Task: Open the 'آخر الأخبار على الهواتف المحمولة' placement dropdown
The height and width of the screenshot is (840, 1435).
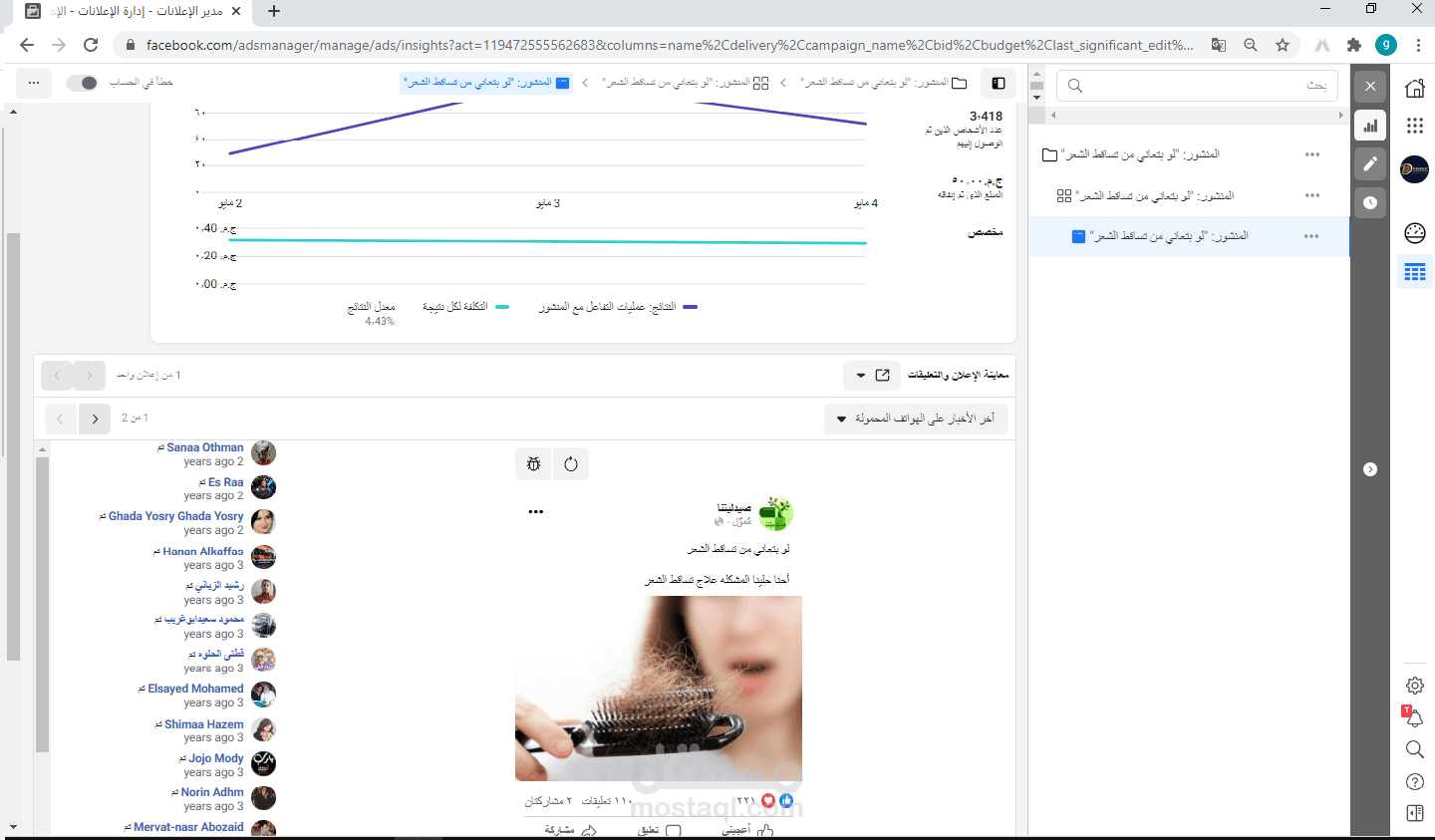Action: tap(916, 419)
